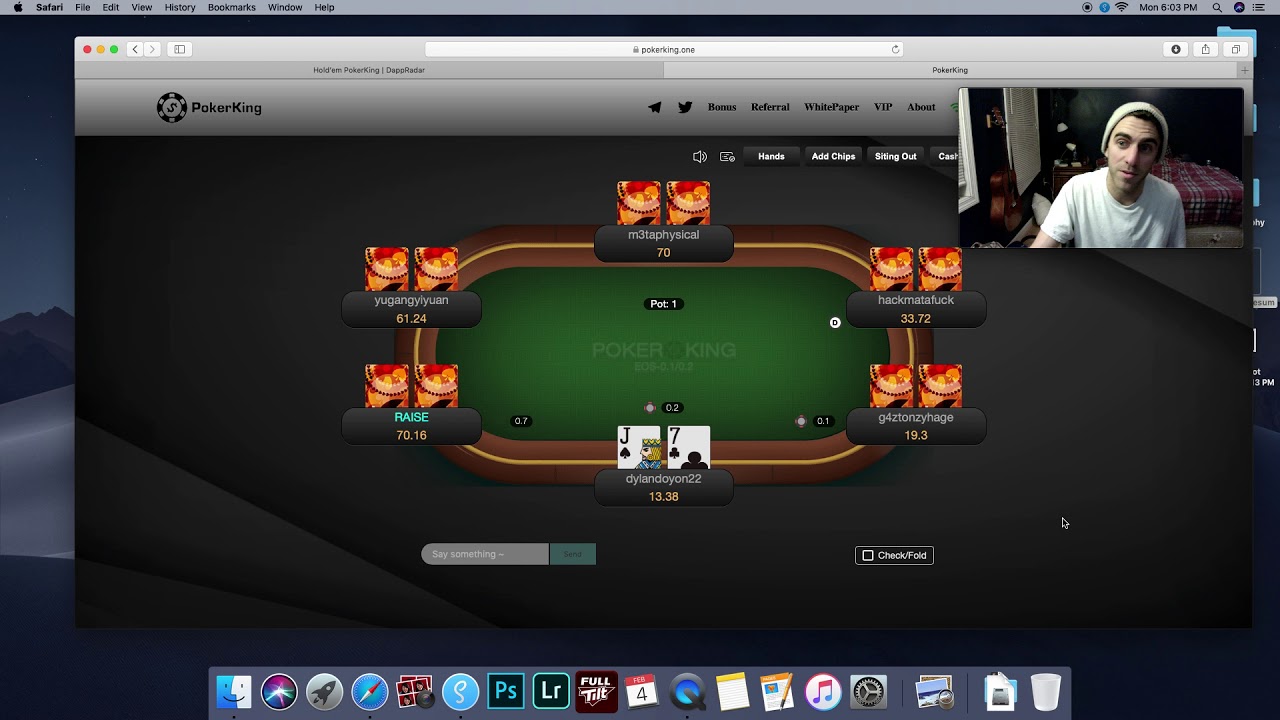This screenshot has height=720, width=1280.
Task: Open Pages from the dock
Action: [777, 691]
